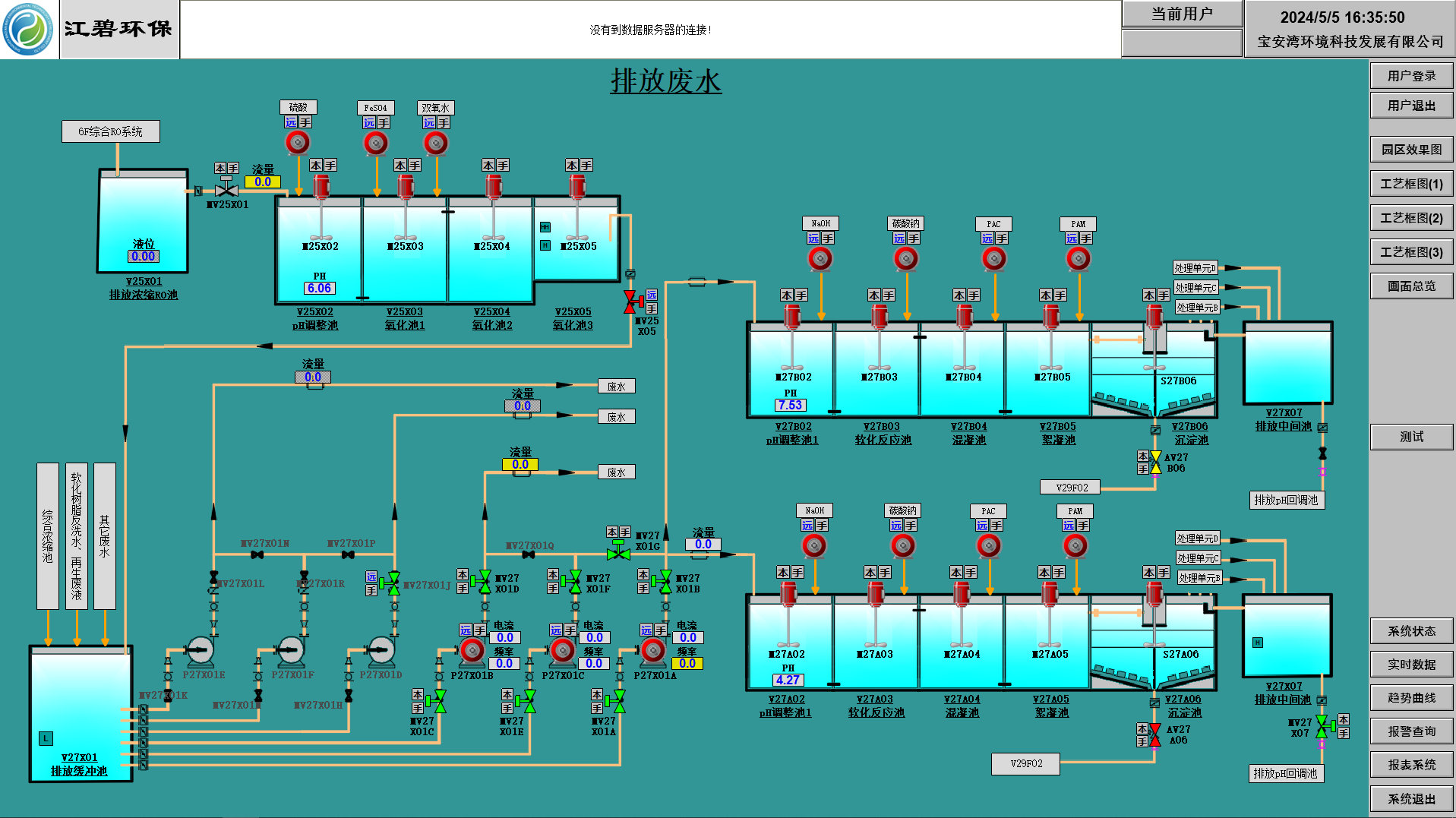This screenshot has height=818, width=1456.
Task: Click the 用户登录 button
Action: [x=1411, y=76]
